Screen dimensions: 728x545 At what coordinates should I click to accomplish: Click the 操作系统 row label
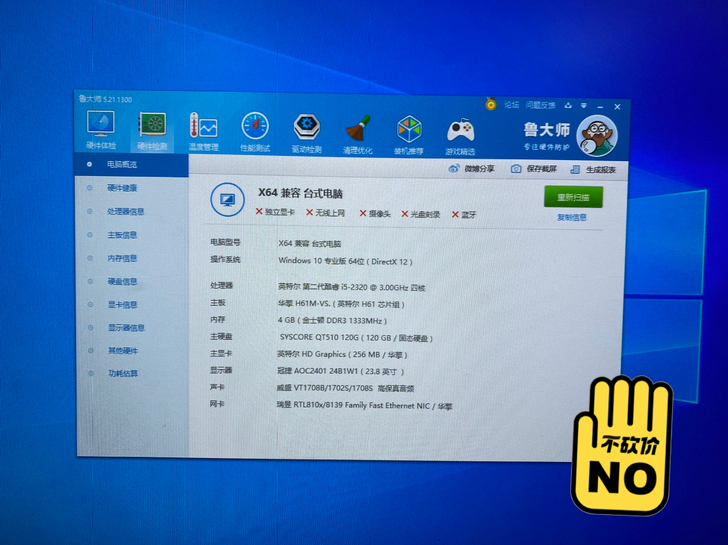225,259
